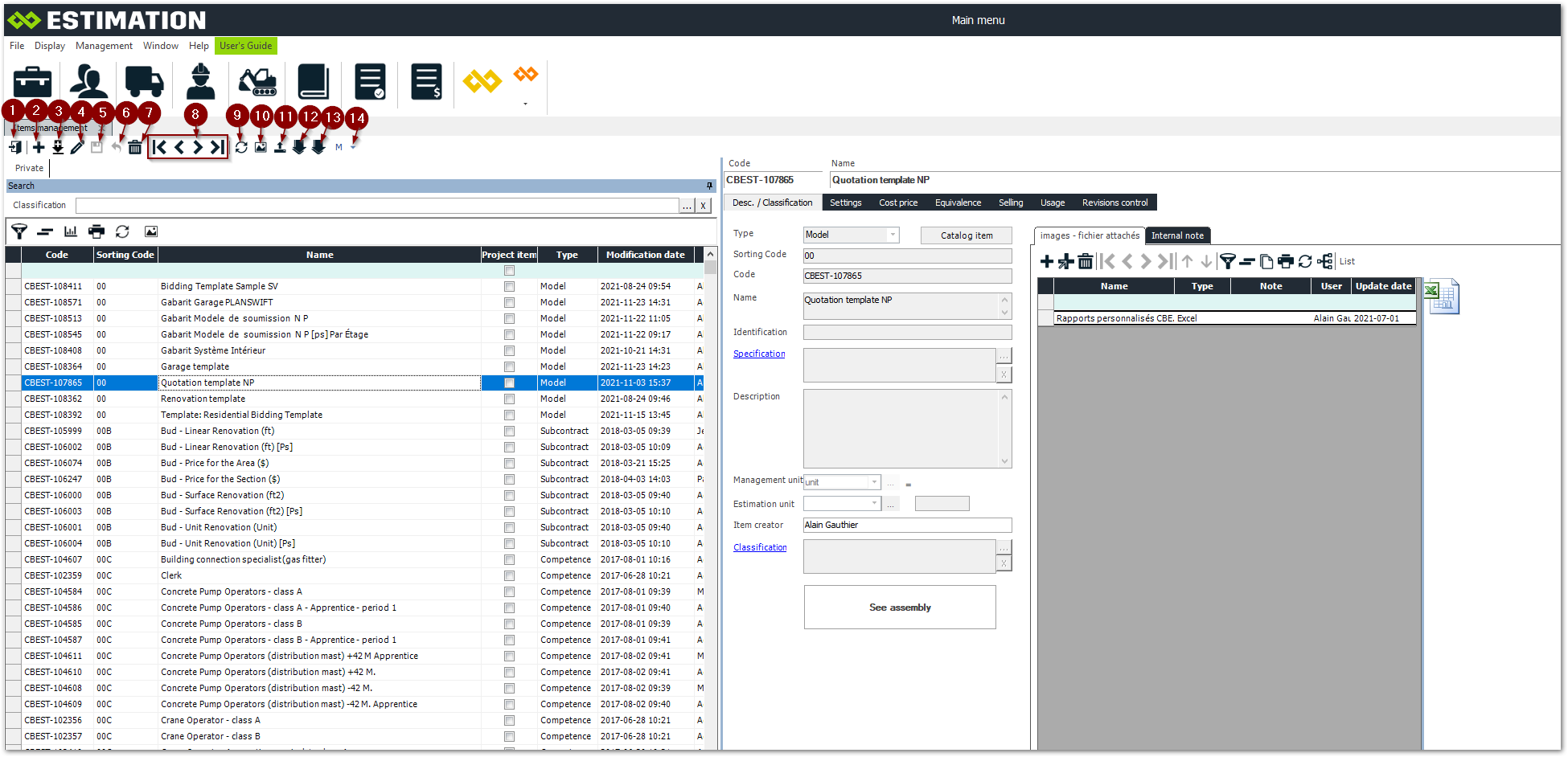Open the excavator equipment module icon
Viewport: 1568px width, 757px height.
(257, 82)
